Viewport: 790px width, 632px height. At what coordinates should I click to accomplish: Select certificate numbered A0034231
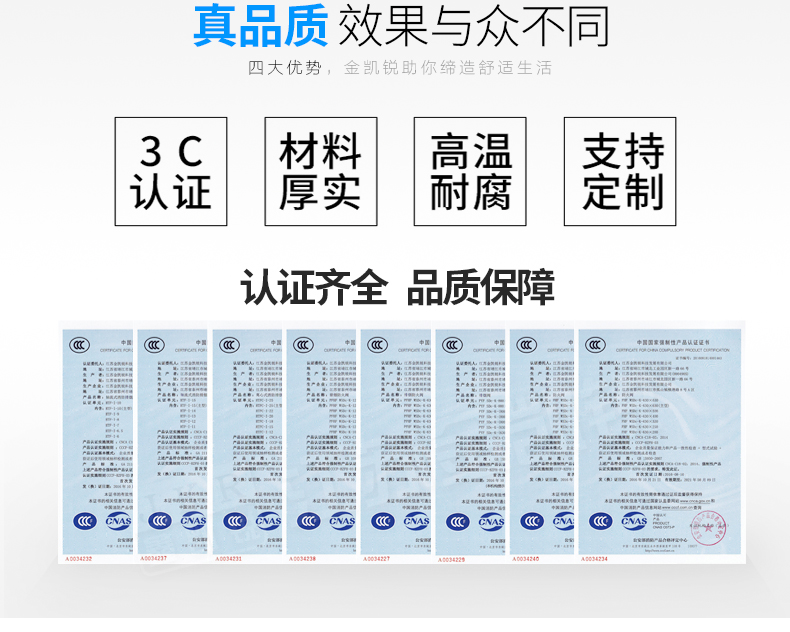248,440
